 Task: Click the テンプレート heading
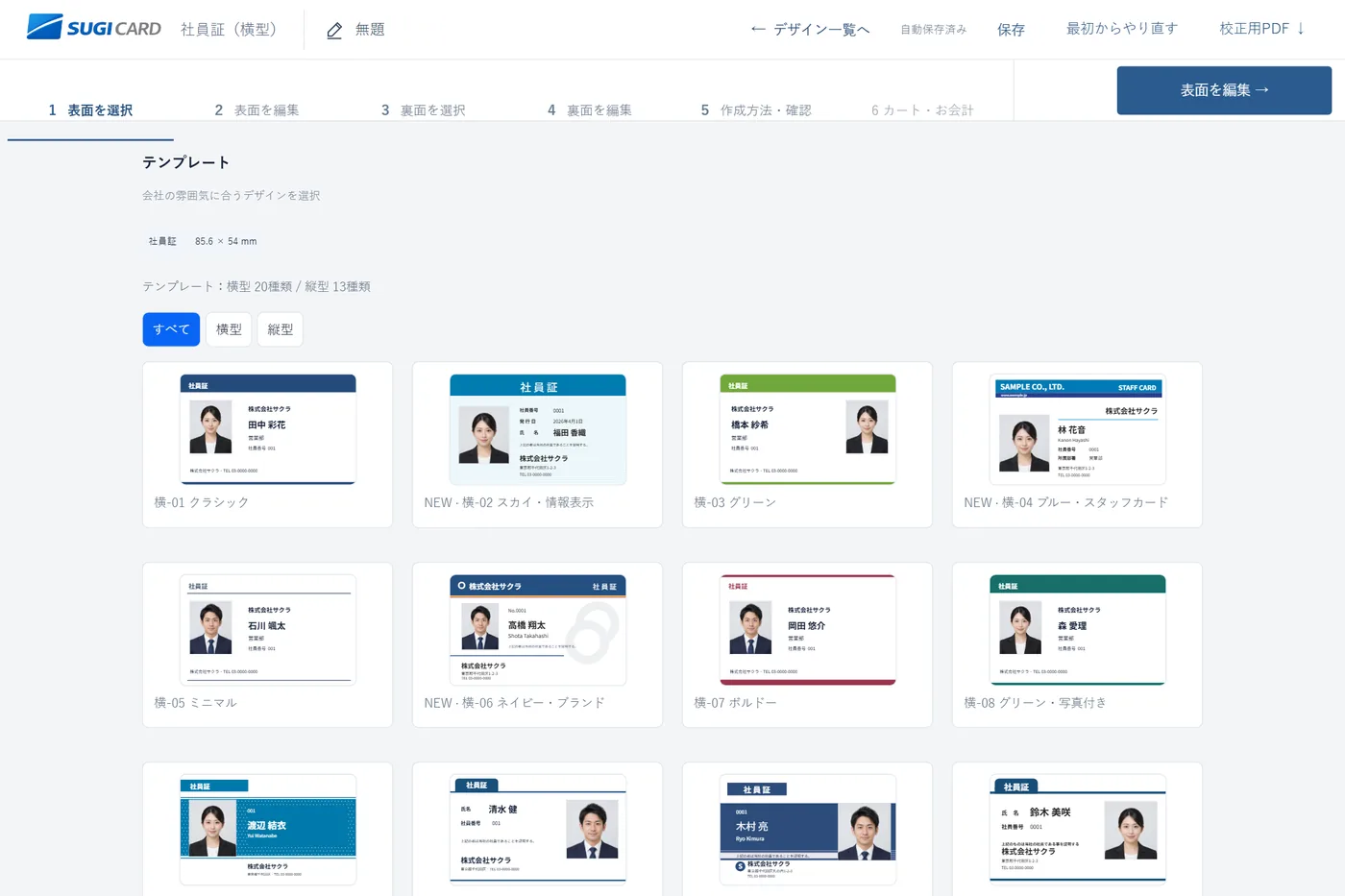186,162
